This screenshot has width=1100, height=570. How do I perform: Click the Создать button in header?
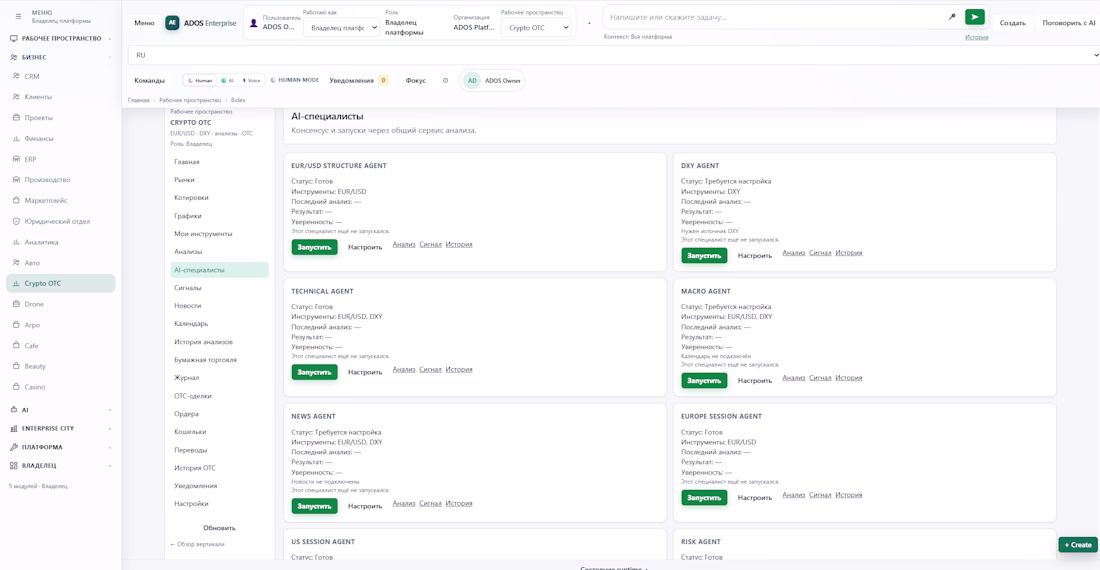1012,23
